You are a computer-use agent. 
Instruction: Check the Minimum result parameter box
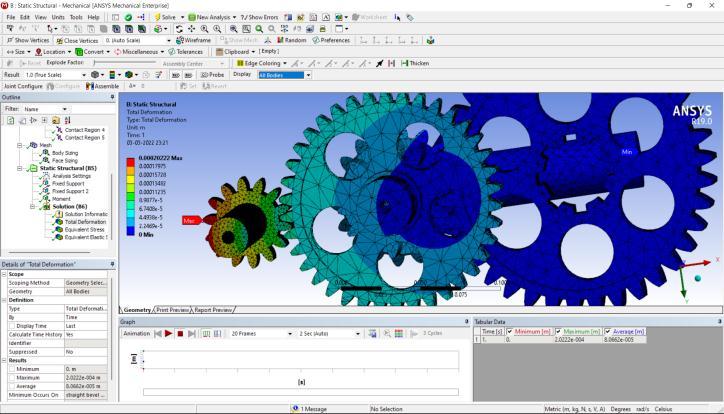(12, 369)
